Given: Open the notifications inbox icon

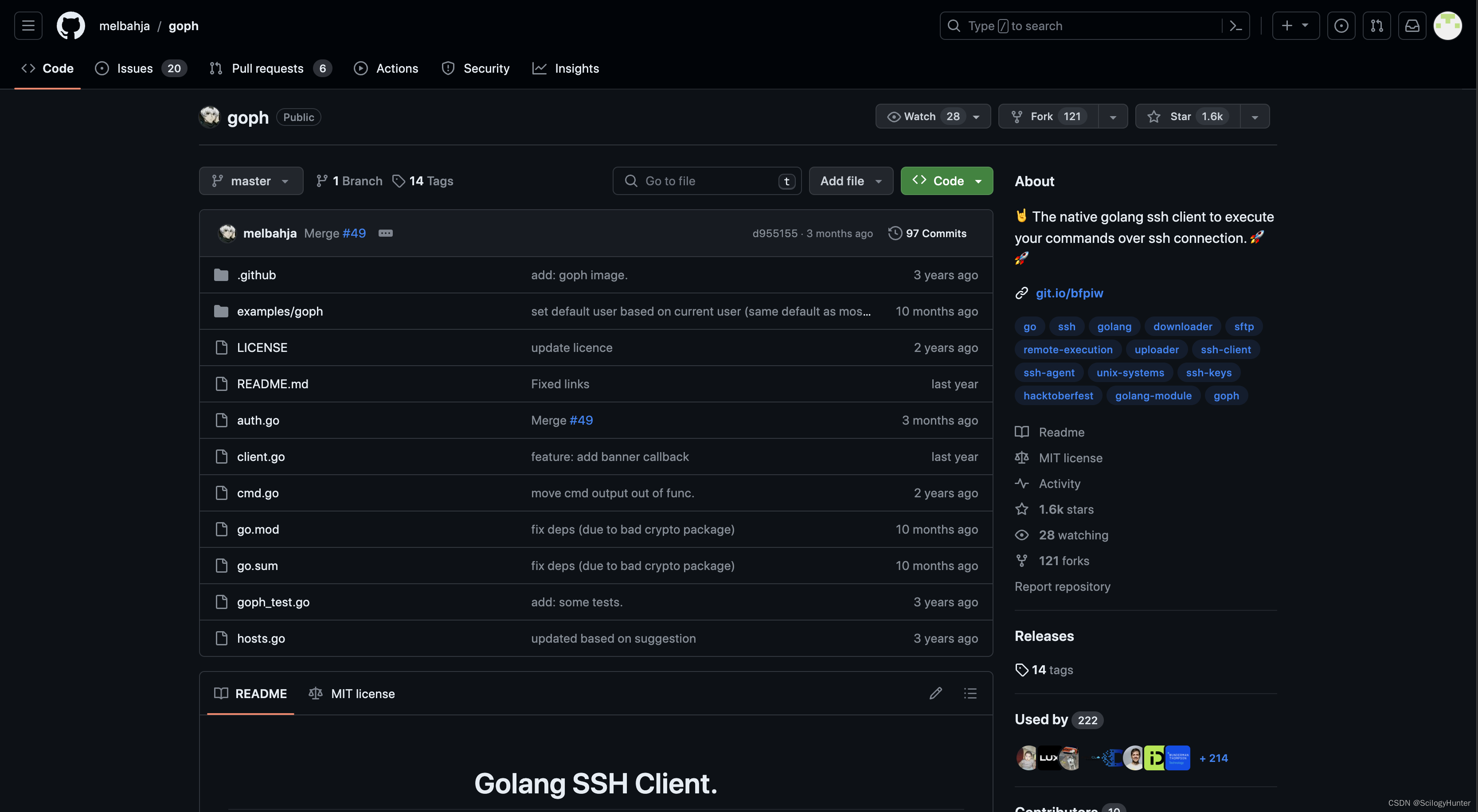Looking at the screenshot, I should click(x=1412, y=26).
